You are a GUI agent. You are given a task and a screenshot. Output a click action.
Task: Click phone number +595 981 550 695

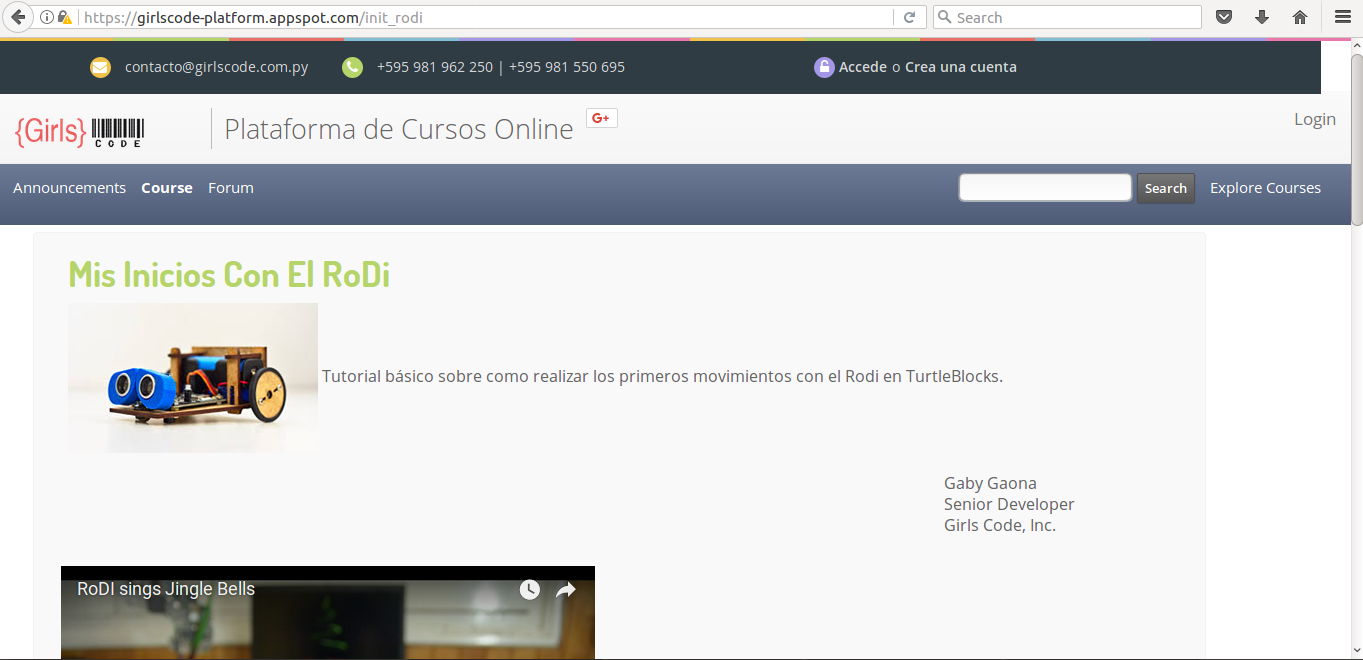[x=567, y=67]
